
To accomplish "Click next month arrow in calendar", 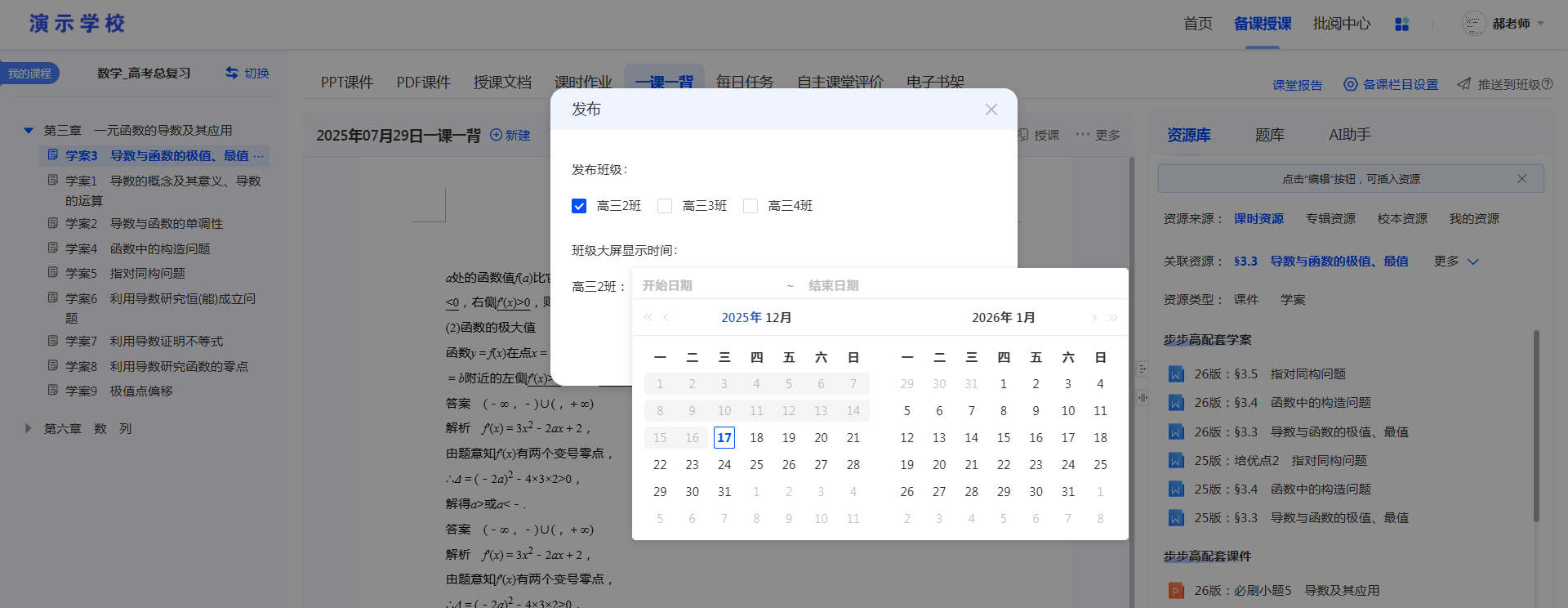I will point(1094,318).
